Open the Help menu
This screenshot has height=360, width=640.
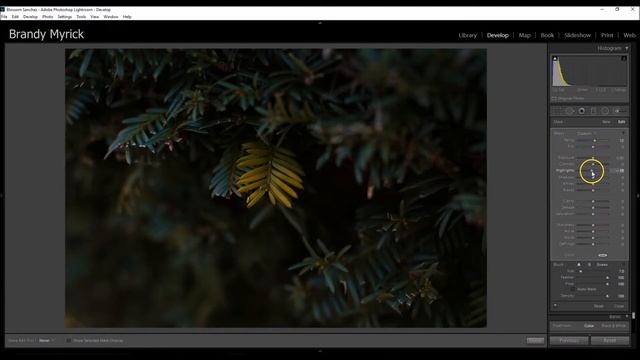(127, 17)
